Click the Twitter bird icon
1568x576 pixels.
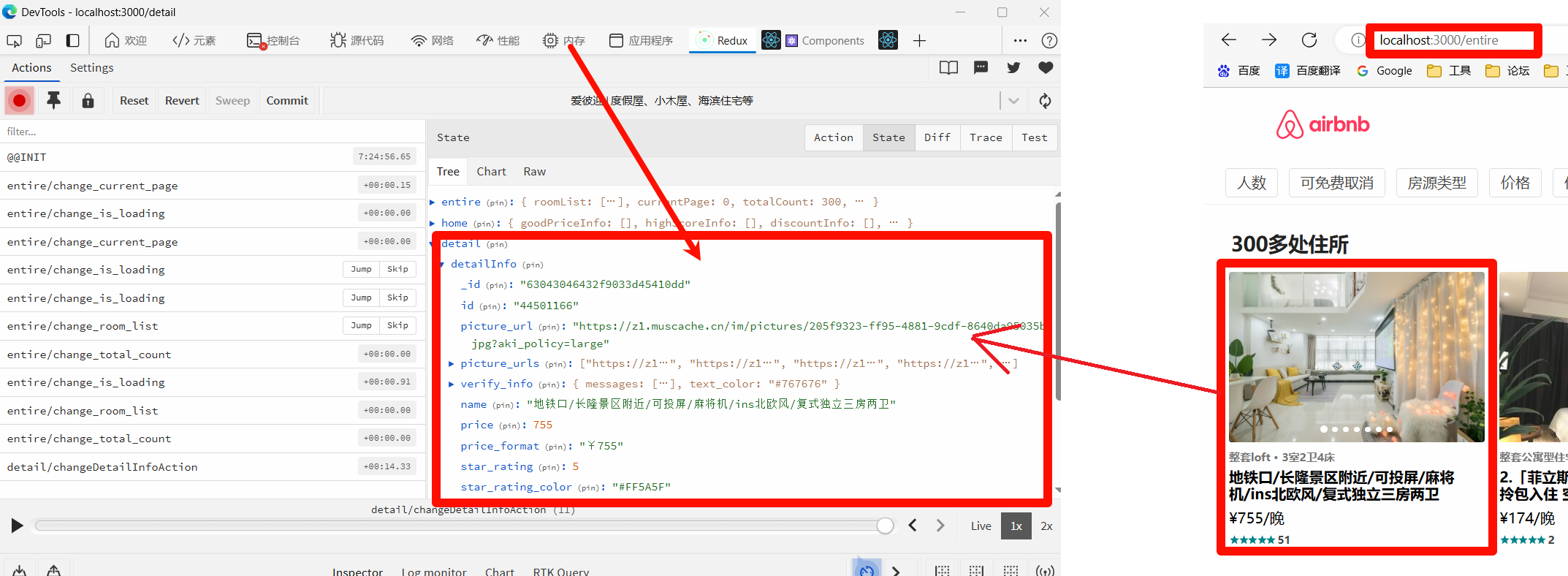tap(1013, 68)
